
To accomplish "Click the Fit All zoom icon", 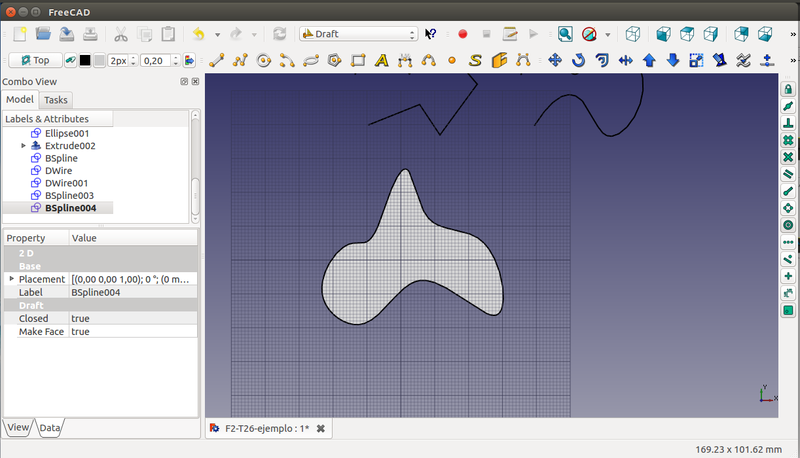I will (565, 34).
